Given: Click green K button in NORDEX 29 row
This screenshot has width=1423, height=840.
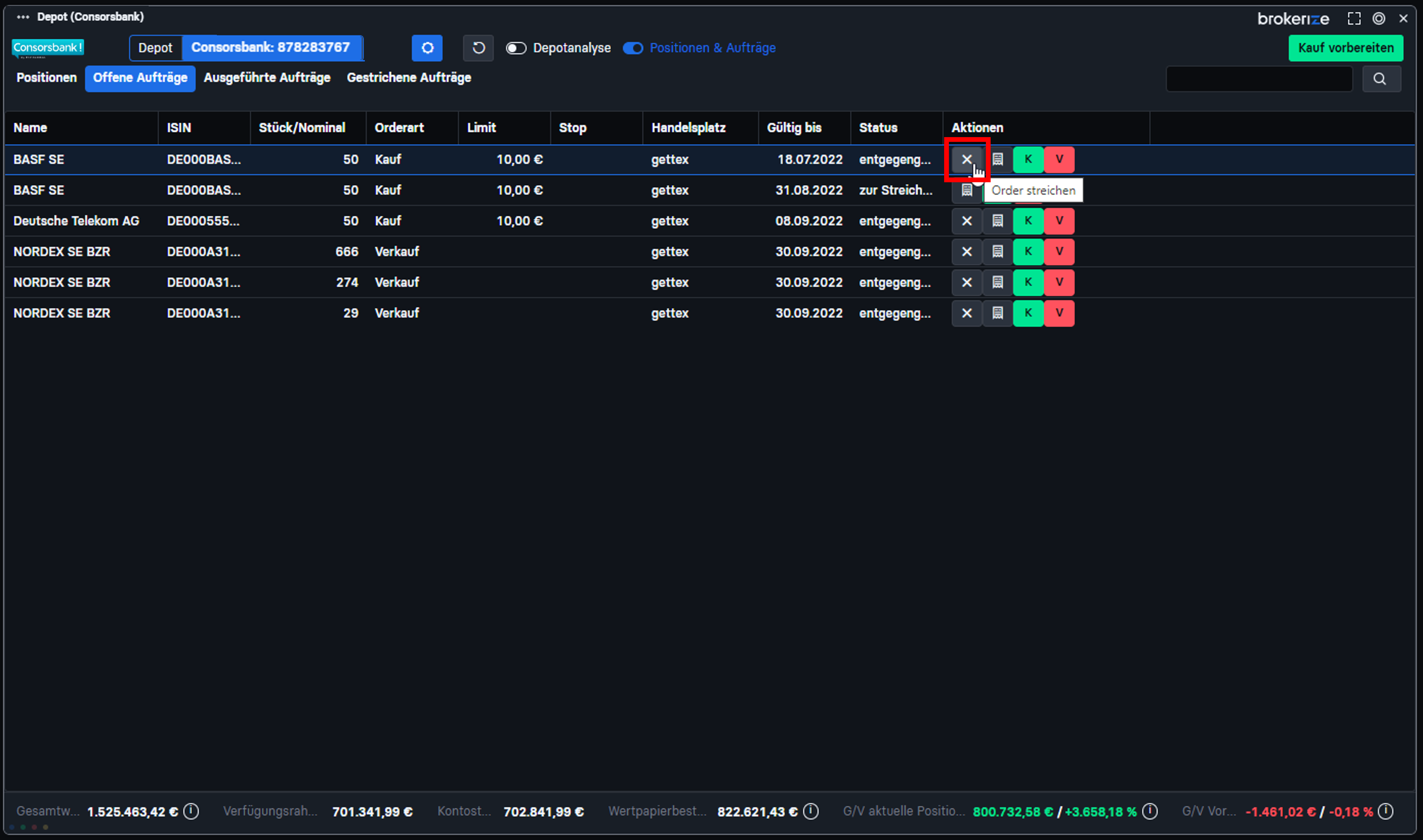Looking at the screenshot, I should (1028, 313).
